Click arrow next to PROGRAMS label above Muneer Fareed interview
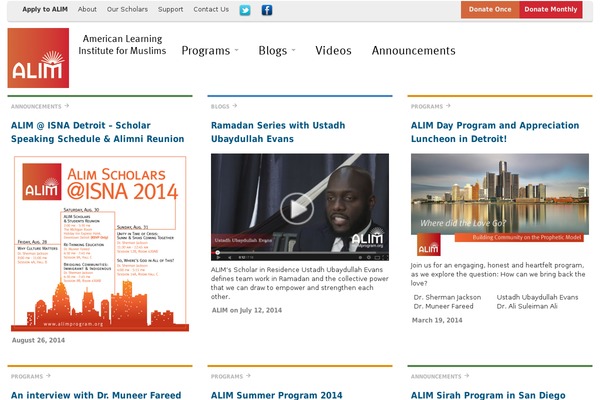This screenshot has width=600, height=400. [48, 376]
